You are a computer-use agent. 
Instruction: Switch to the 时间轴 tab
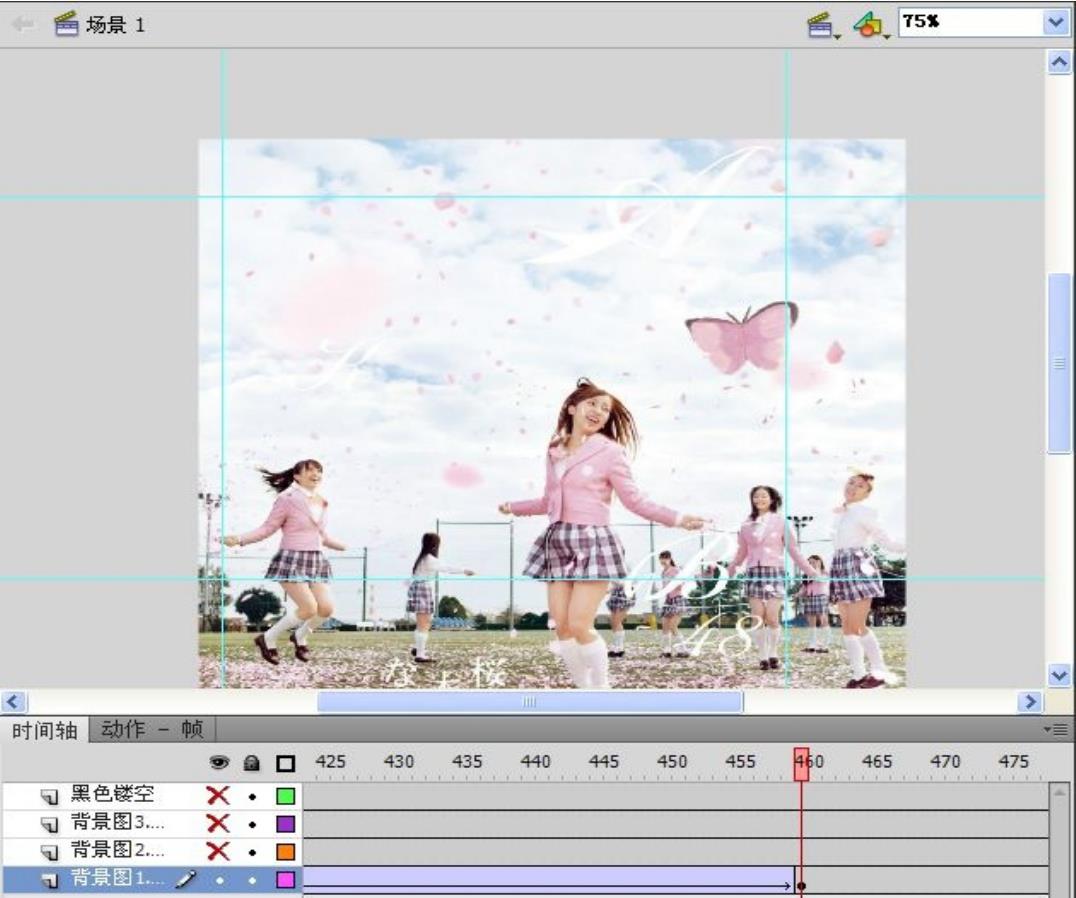[x=44, y=730]
